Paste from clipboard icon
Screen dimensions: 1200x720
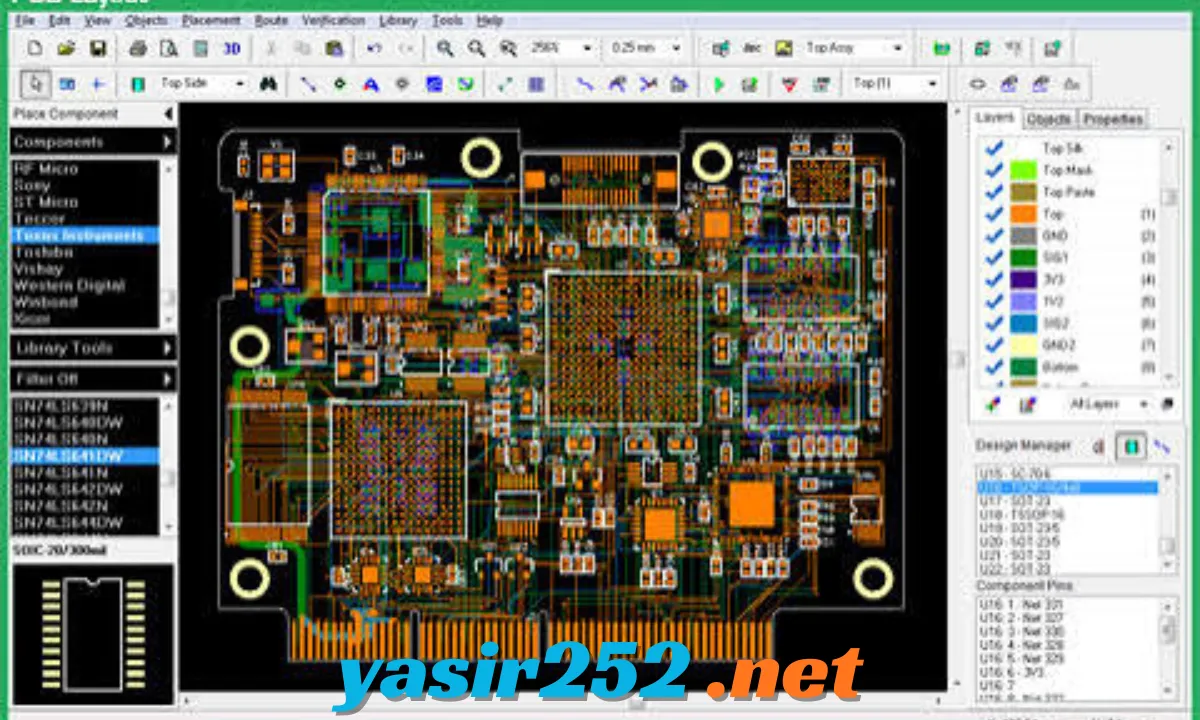(335, 48)
